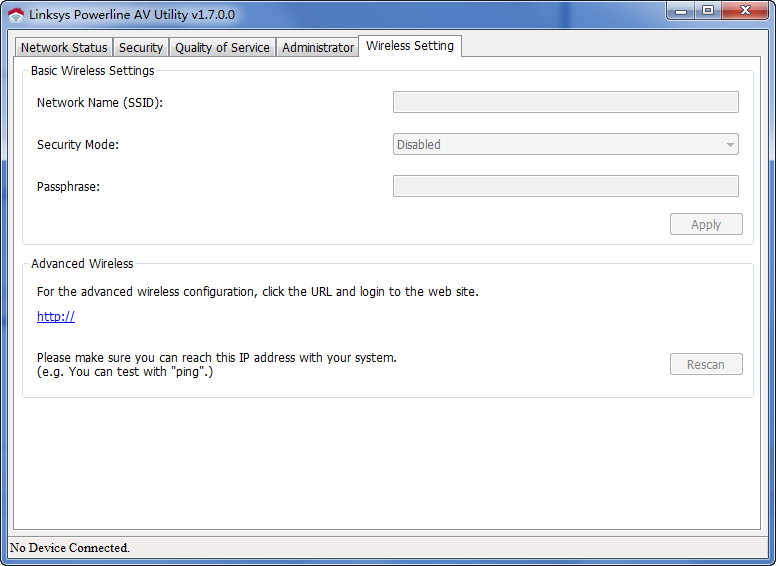Click the 'Network Name (SSID):' label
Image resolution: width=776 pixels, height=566 pixels.
click(100, 102)
